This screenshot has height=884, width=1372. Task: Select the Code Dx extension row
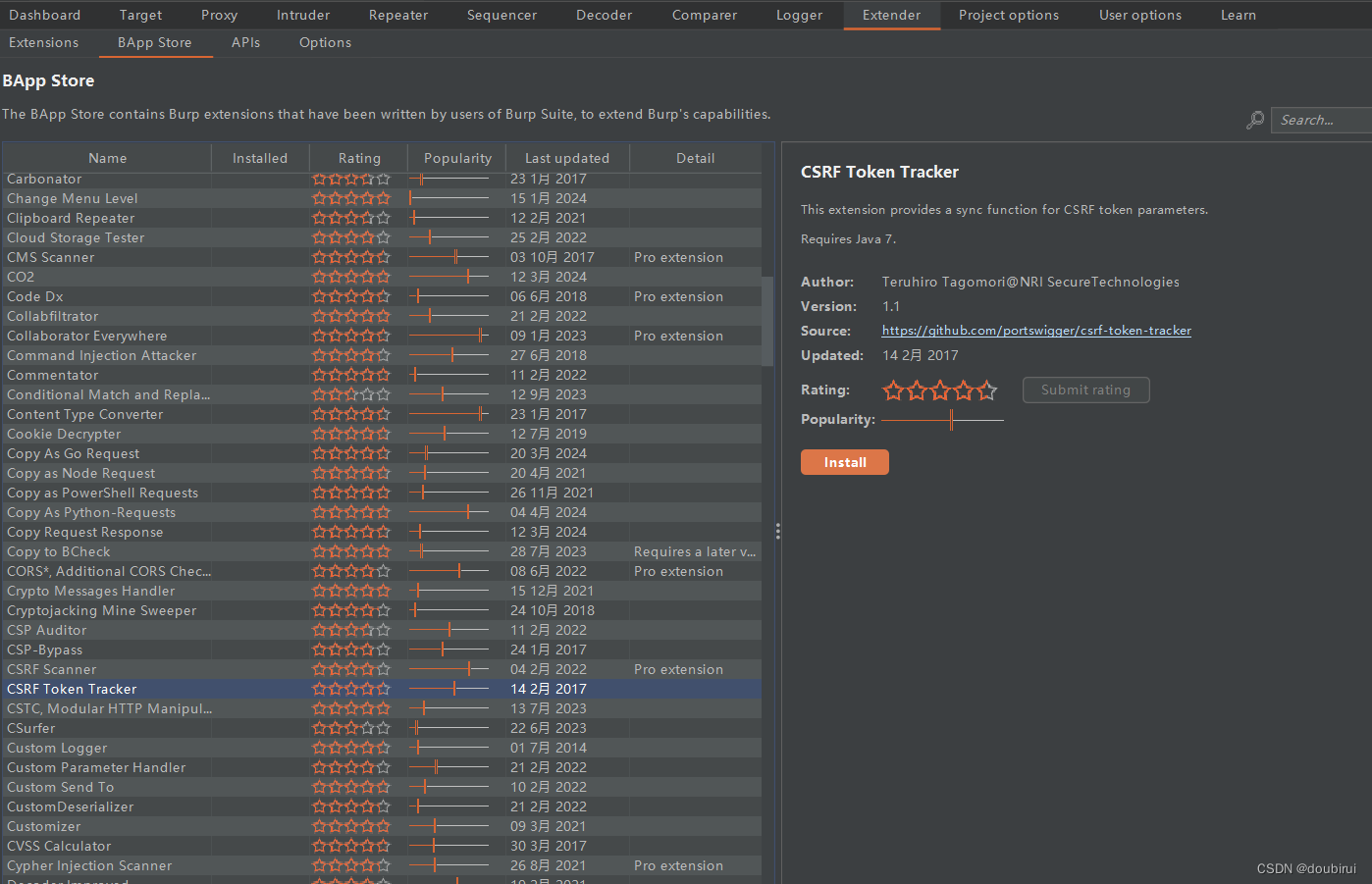pyautogui.click(x=382, y=296)
